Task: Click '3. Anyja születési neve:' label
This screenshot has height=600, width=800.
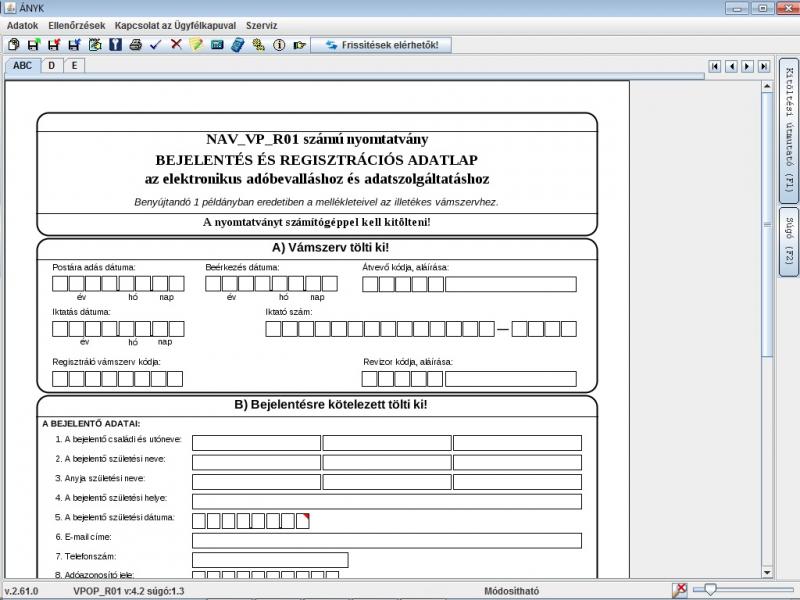Action: pyautogui.click(x=101, y=478)
